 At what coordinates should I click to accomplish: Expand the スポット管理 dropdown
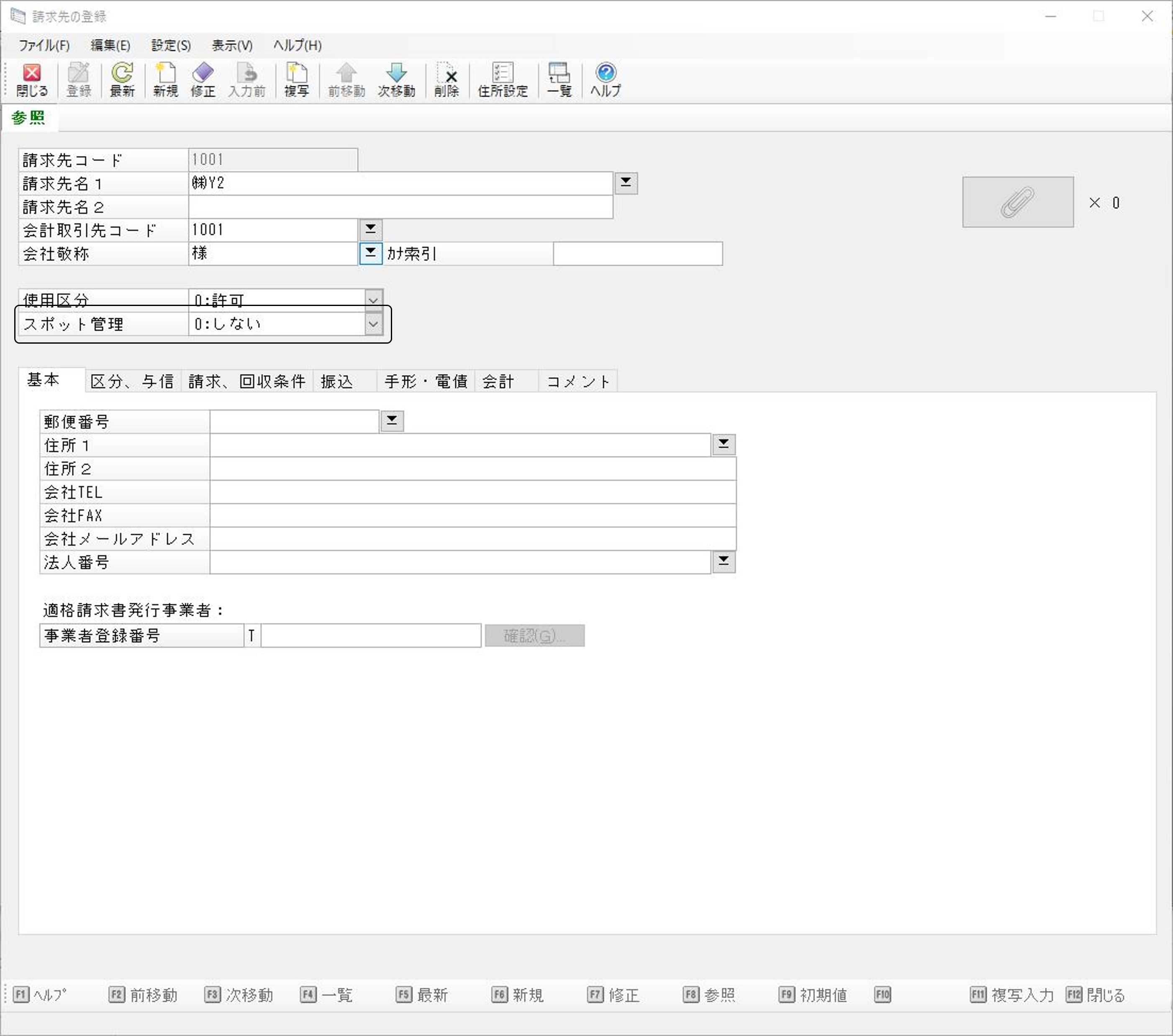pyautogui.click(x=373, y=324)
